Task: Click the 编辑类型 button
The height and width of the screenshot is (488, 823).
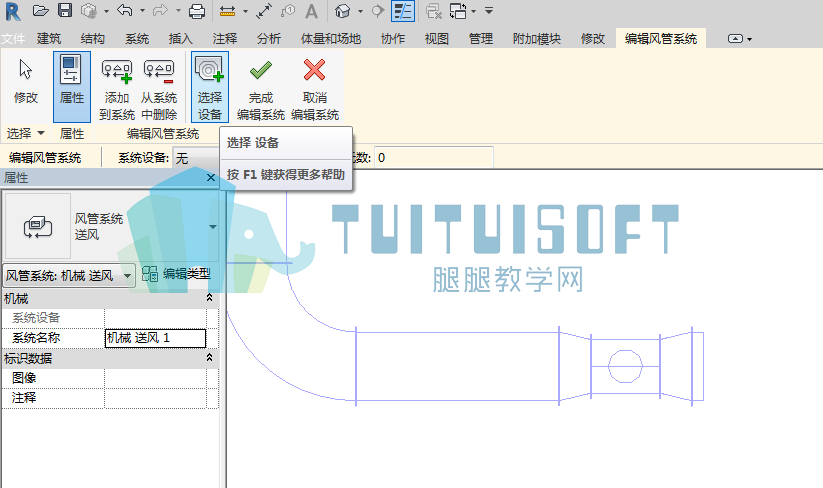Action: point(176,274)
